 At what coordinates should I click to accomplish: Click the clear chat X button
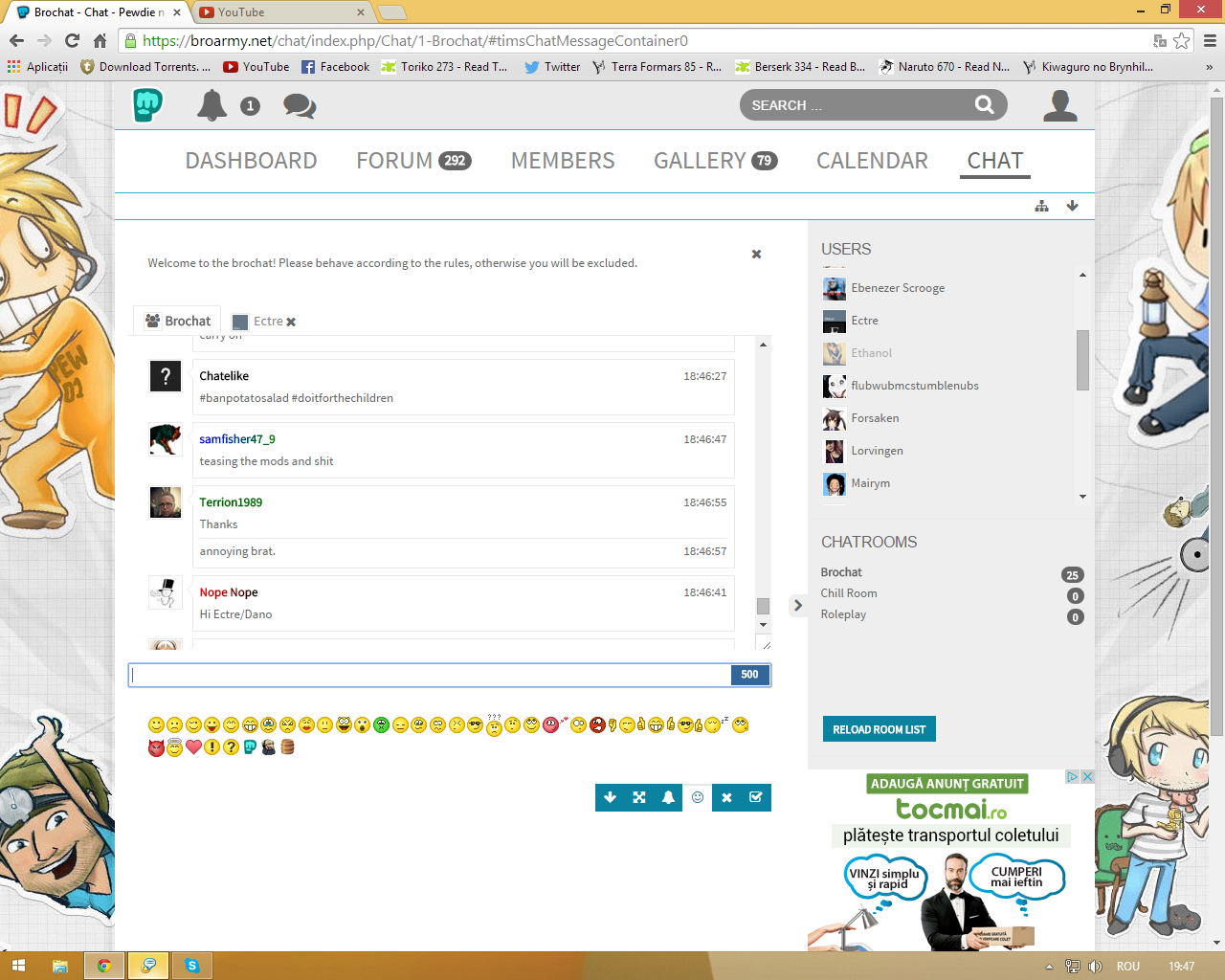[x=726, y=797]
